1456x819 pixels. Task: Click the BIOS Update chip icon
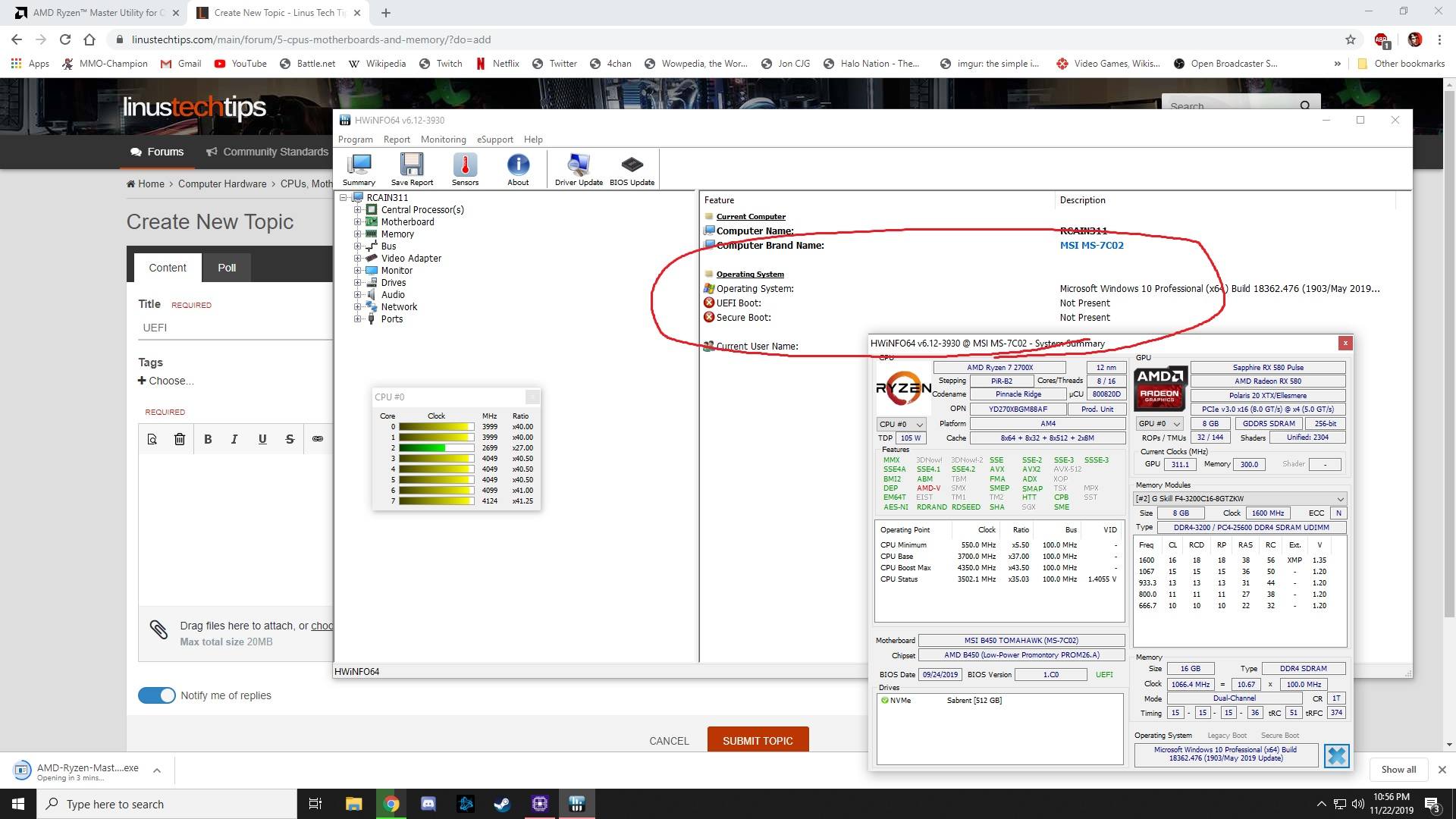632,169
